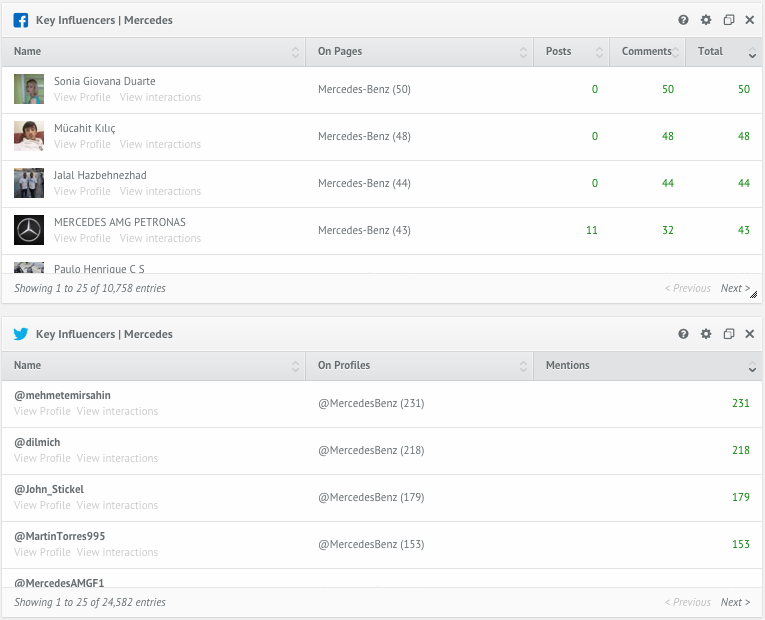Go to Next page in Twitter widget
The height and width of the screenshot is (620, 765).
[x=735, y=602]
